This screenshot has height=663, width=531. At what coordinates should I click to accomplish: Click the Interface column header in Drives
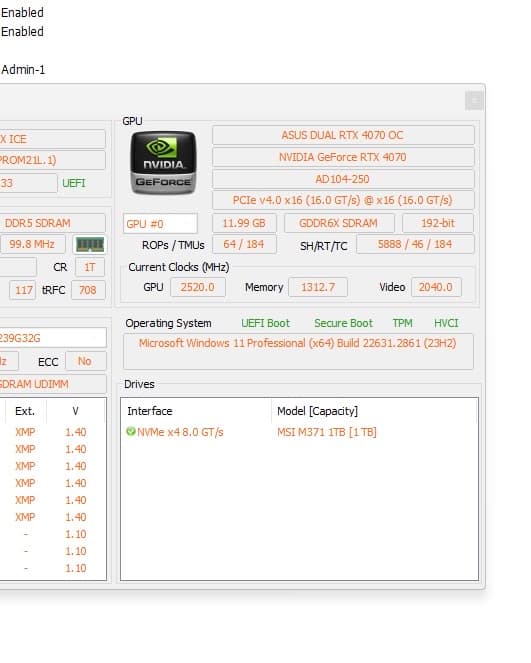coord(150,411)
